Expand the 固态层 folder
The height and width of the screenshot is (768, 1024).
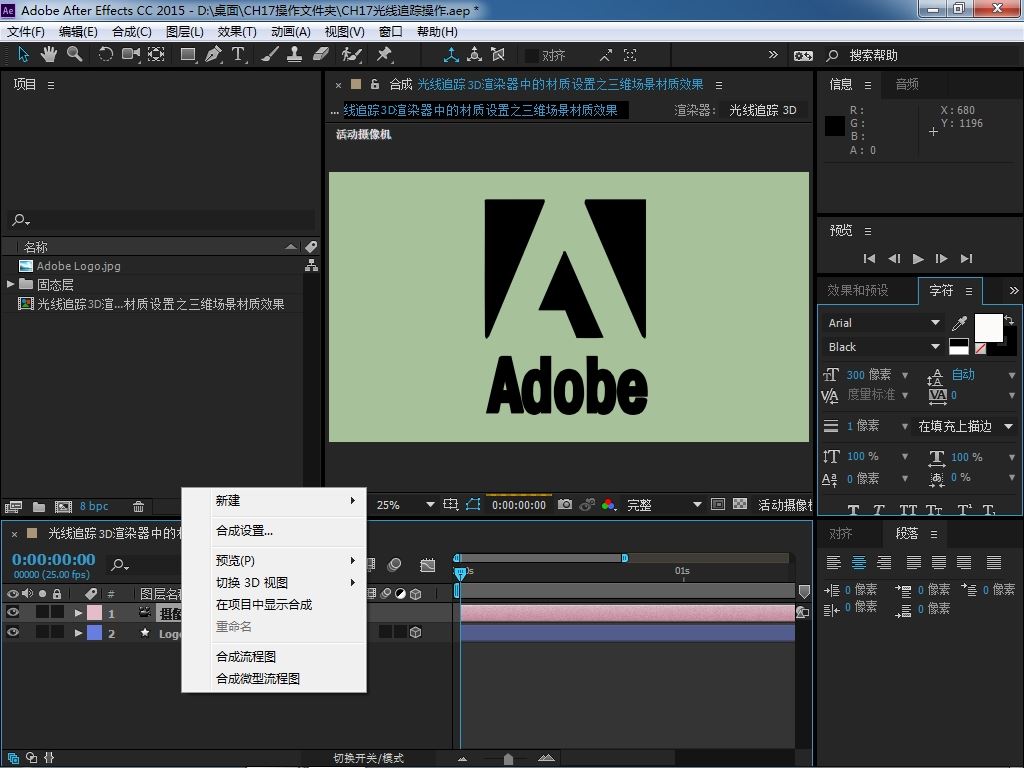click(10, 284)
